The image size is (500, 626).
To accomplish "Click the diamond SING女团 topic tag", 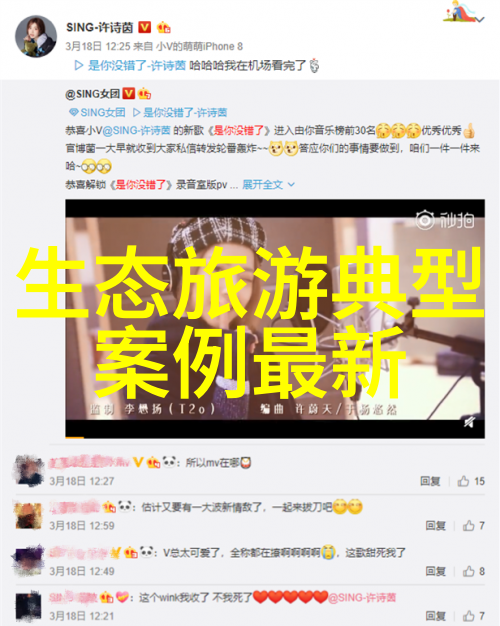I will 97,113.
